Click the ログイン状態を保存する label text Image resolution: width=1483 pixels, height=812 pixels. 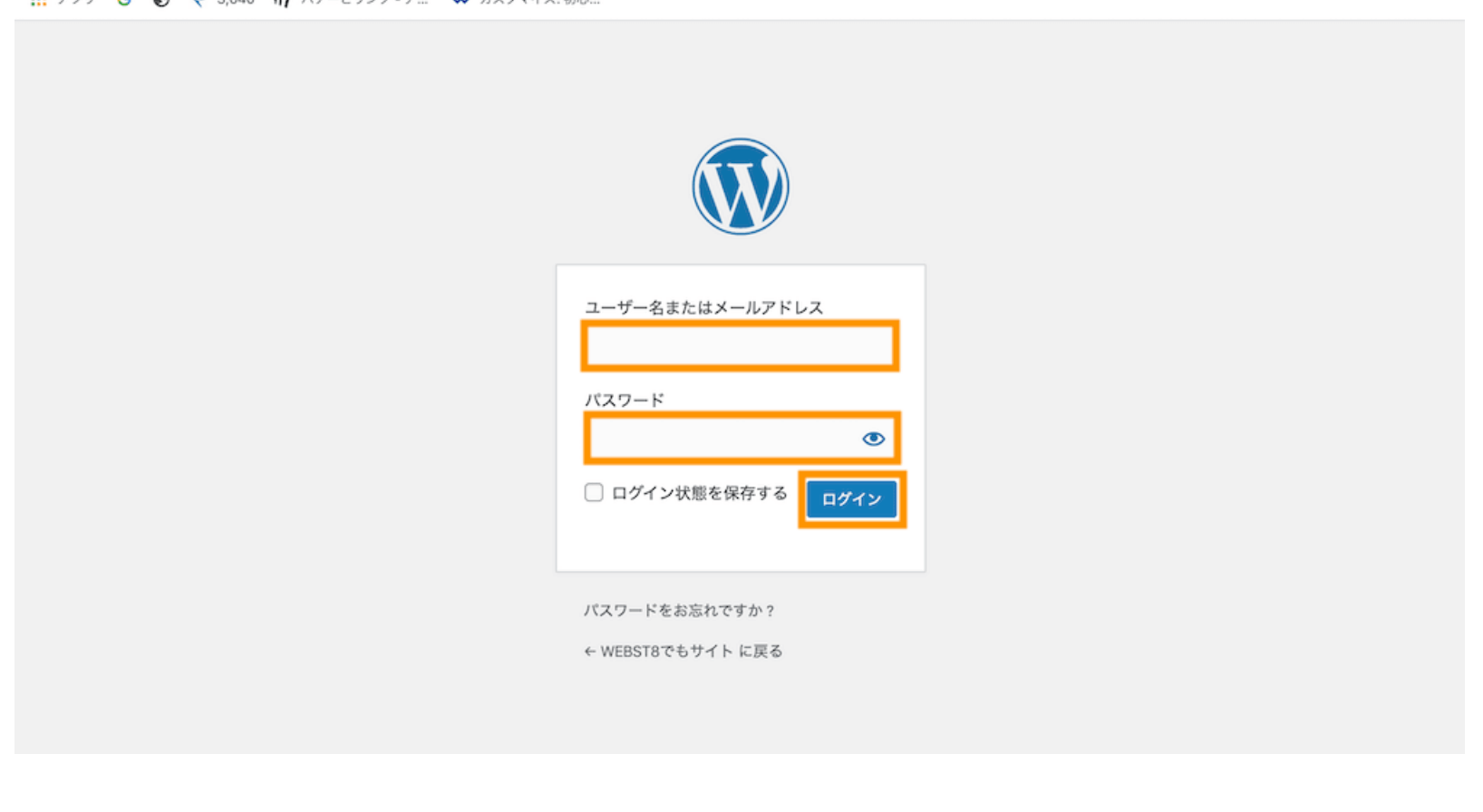coord(699,493)
